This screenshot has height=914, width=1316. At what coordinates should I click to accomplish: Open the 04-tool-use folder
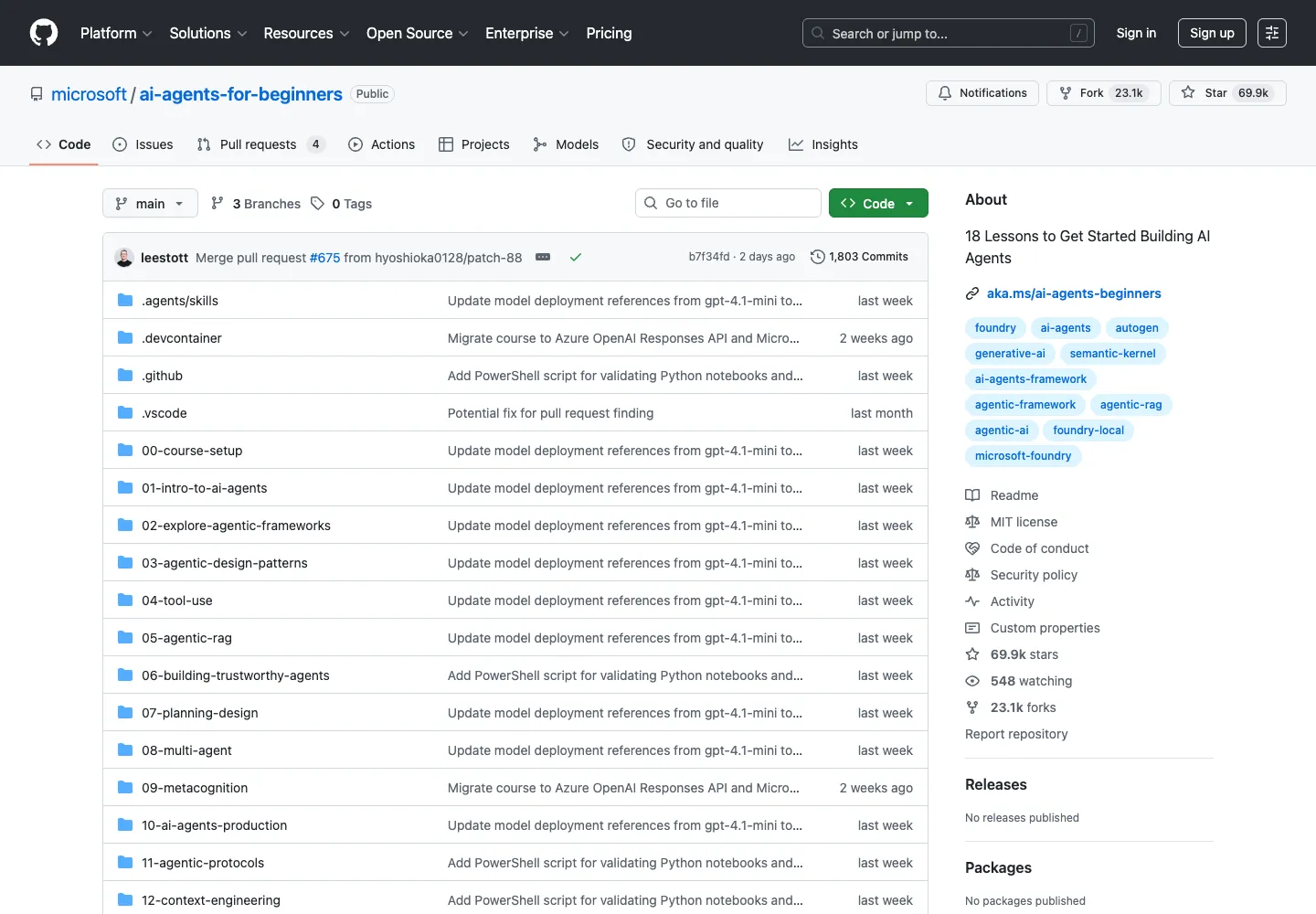177,600
